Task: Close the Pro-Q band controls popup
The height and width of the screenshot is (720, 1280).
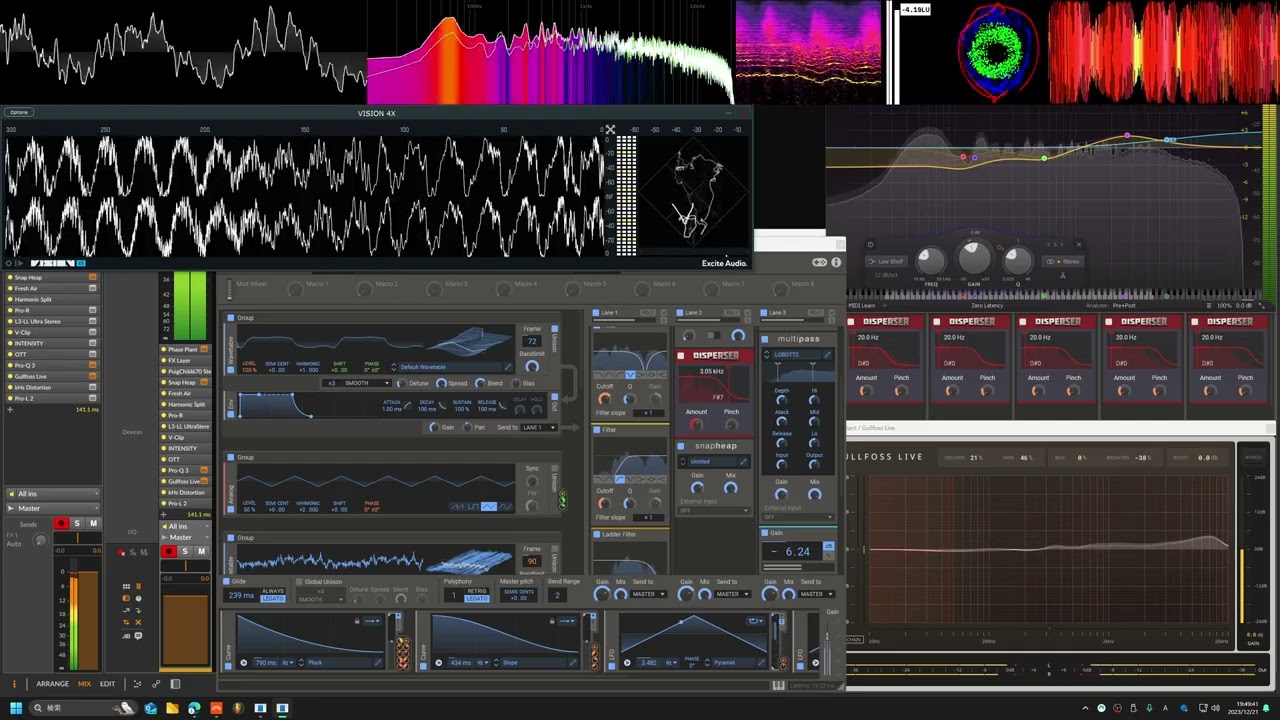Action: click(1078, 244)
